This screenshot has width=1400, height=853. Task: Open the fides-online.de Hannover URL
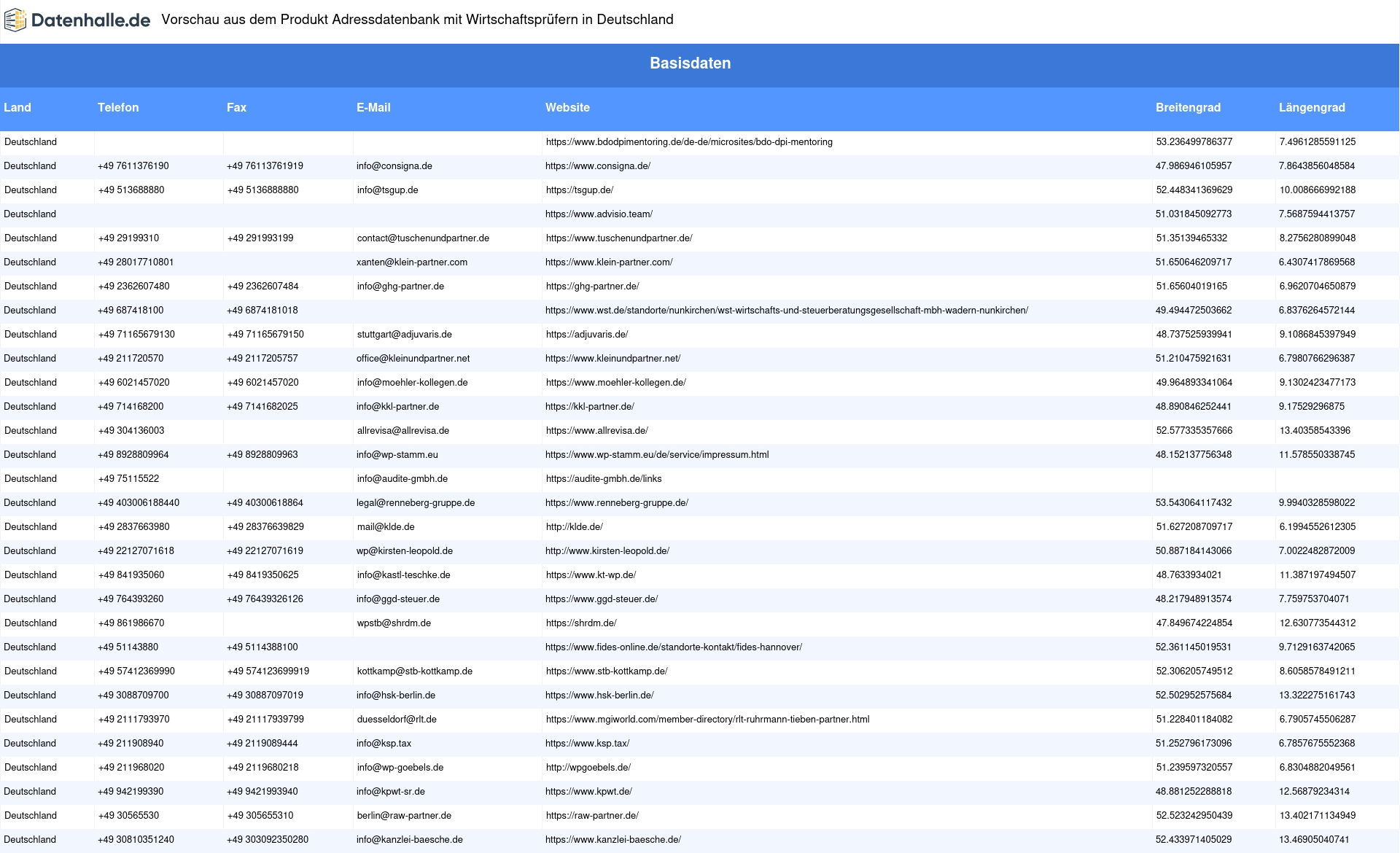674,647
